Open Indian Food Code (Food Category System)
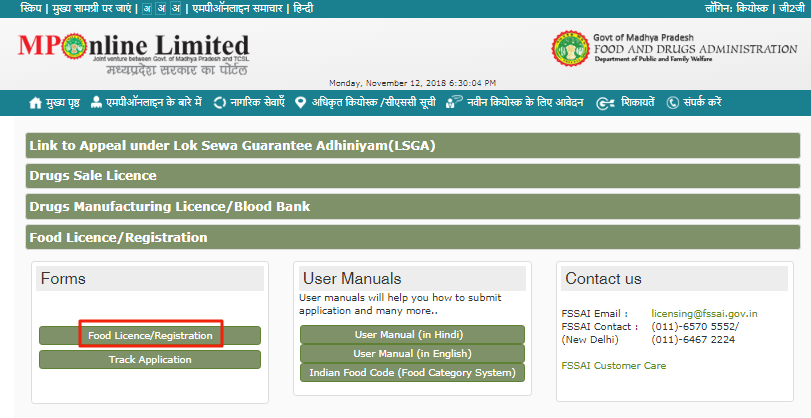This screenshot has height=418, width=811. (412, 372)
